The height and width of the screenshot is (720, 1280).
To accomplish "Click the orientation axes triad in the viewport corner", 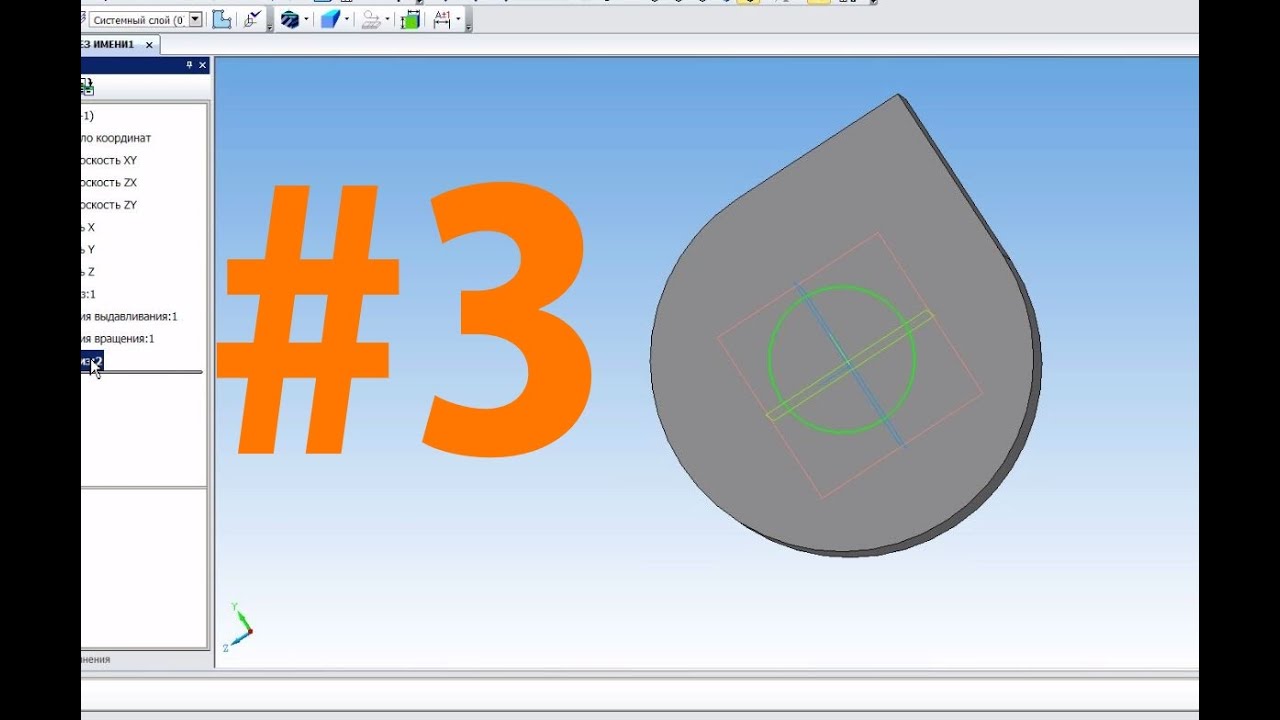I will coord(240,627).
